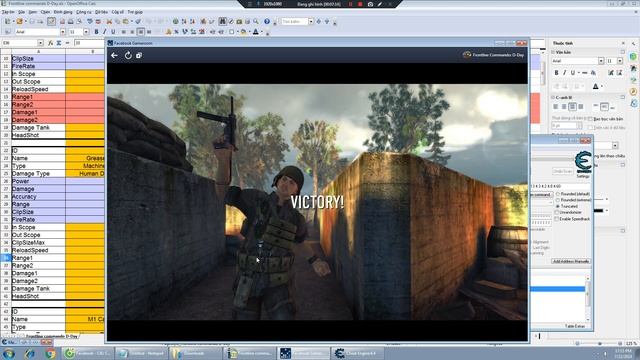Go back in Facebook Gameroom window

[114, 55]
